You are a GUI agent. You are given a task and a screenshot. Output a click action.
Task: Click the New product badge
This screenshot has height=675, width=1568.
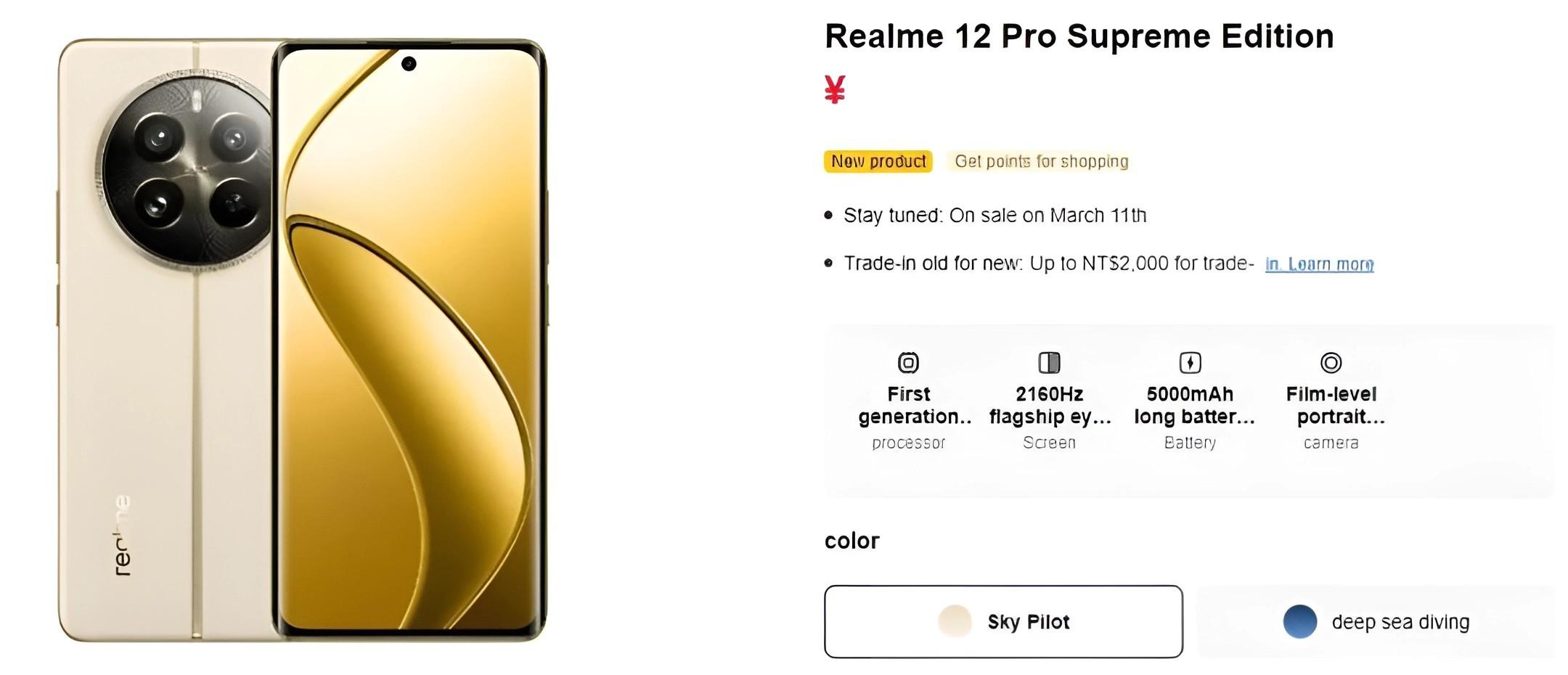click(878, 161)
